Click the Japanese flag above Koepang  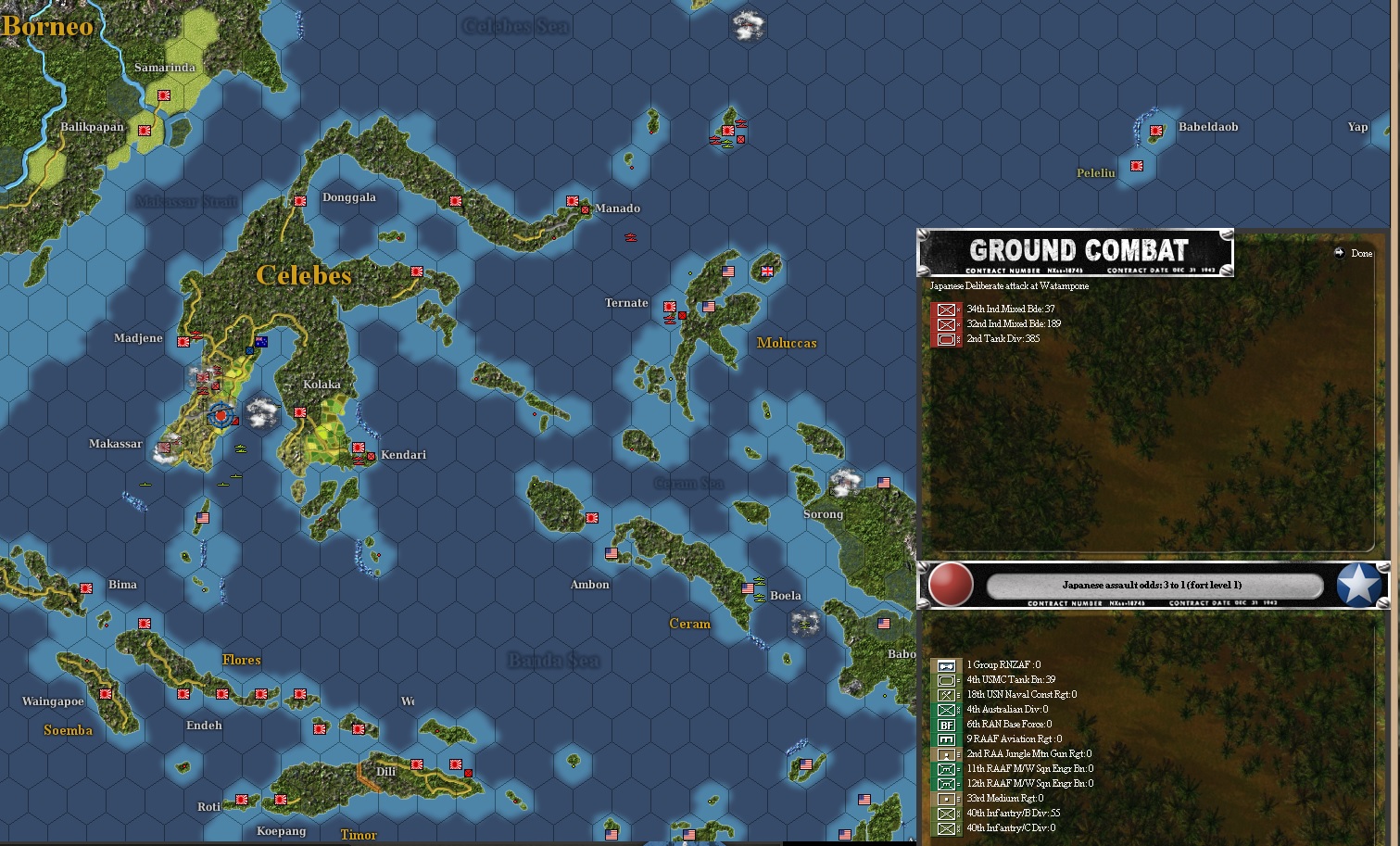click(281, 800)
